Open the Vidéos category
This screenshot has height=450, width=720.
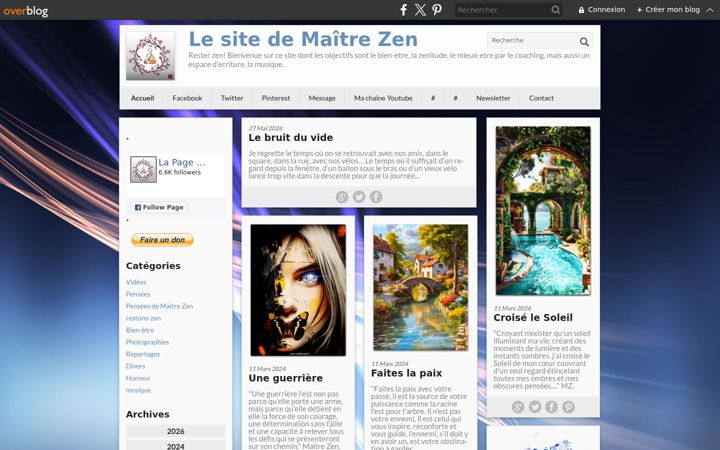[x=136, y=282]
